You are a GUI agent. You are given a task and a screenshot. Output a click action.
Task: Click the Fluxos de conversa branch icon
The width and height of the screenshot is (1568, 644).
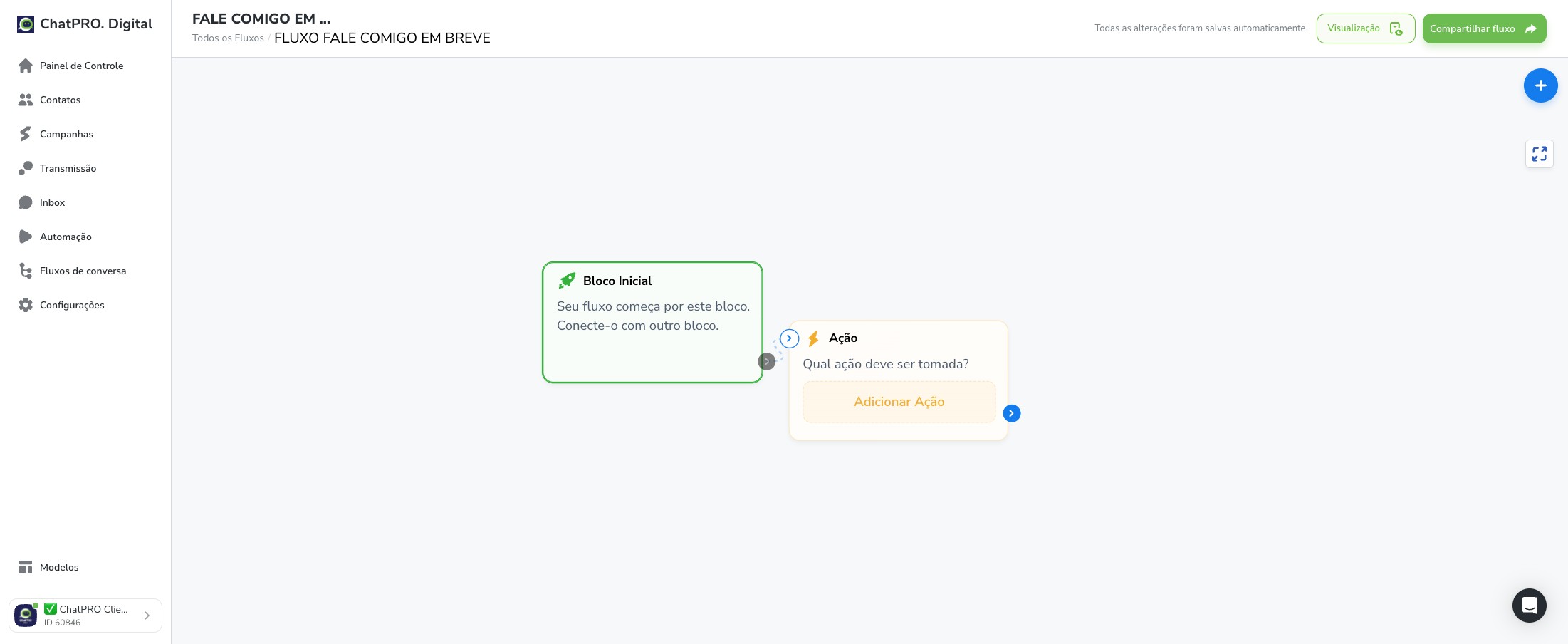pyautogui.click(x=26, y=271)
